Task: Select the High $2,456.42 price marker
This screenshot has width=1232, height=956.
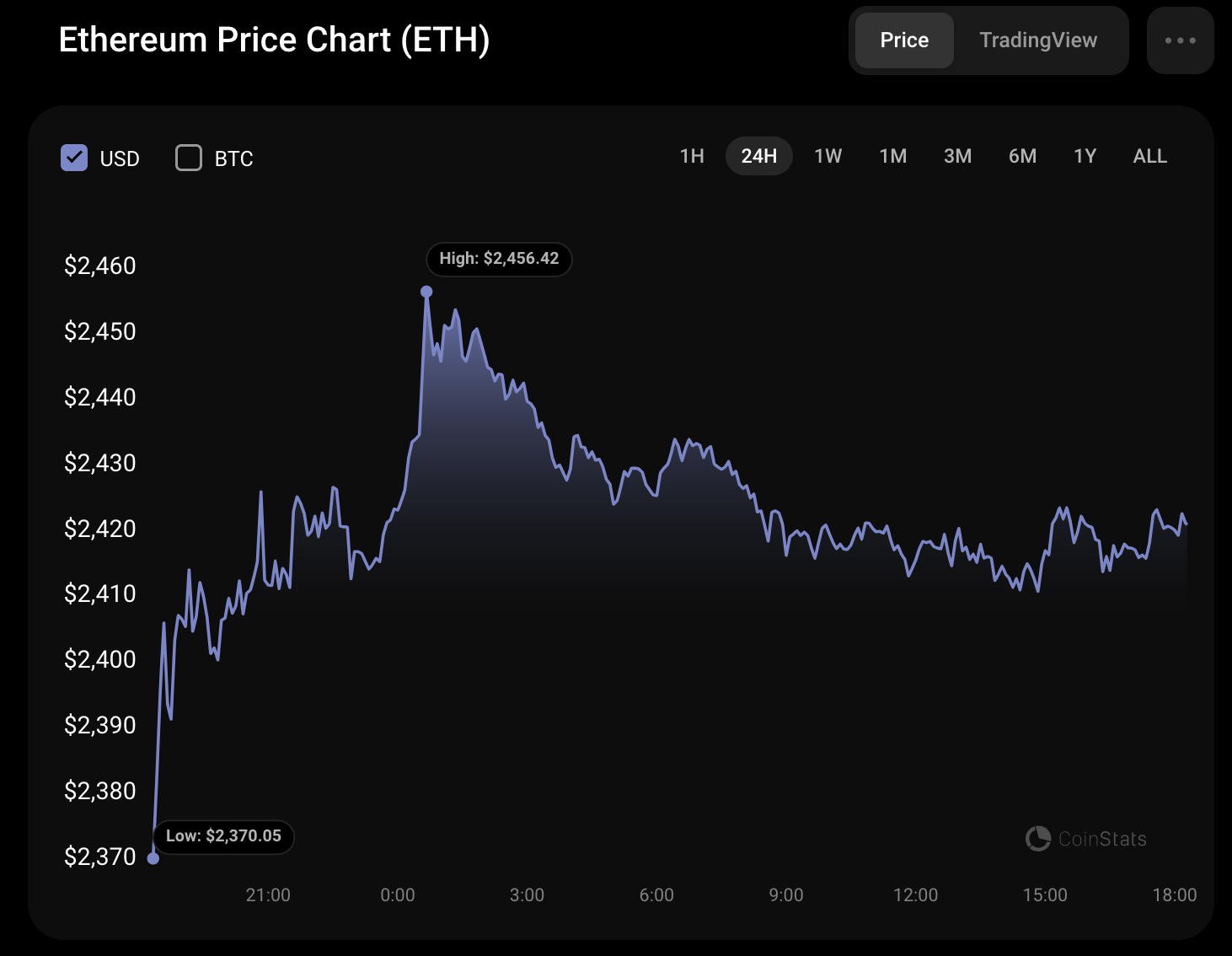Action: click(426, 290)
